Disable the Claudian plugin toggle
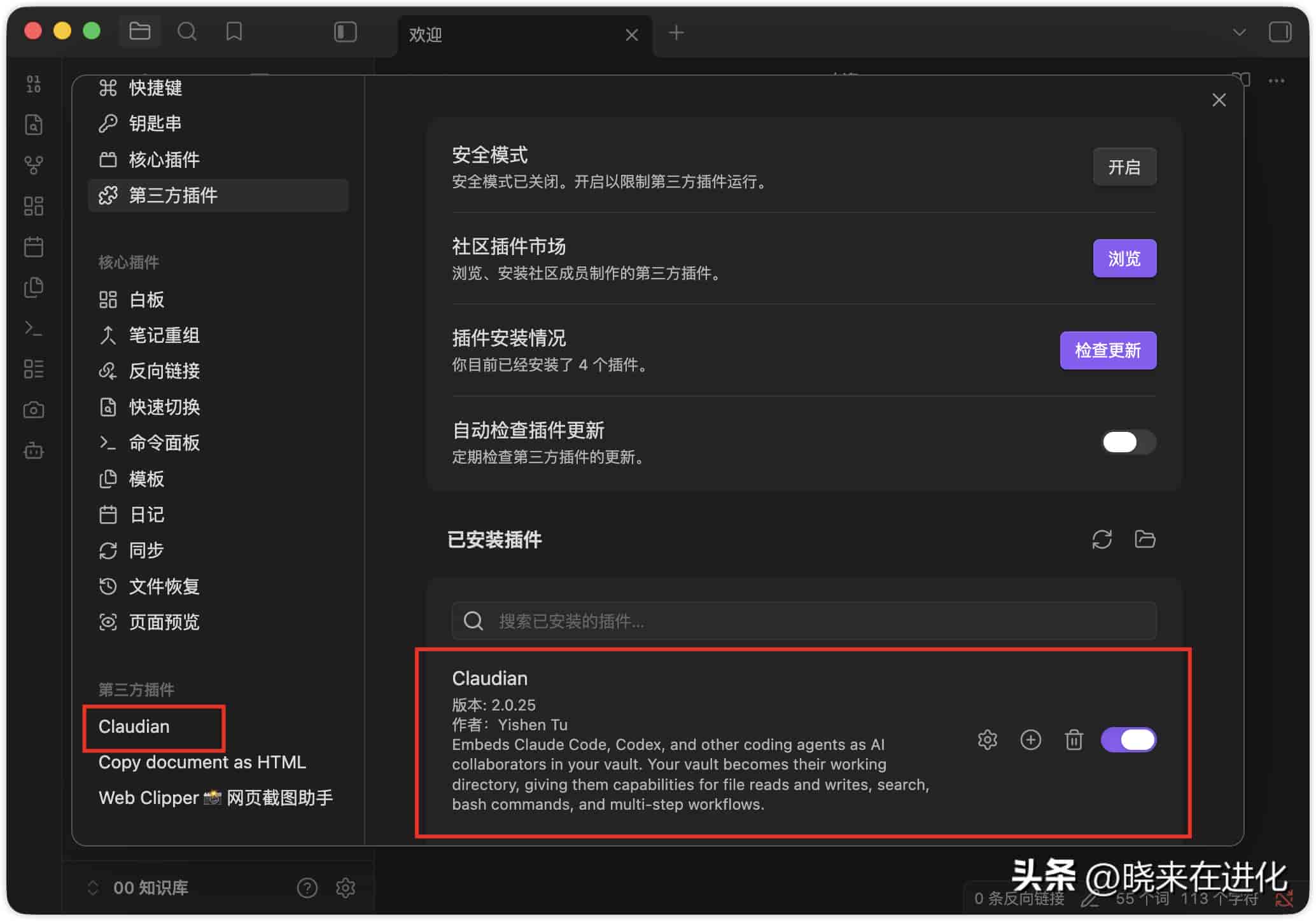The height and width of the screenshot is (921, 1316). (x=1129, y=740)
